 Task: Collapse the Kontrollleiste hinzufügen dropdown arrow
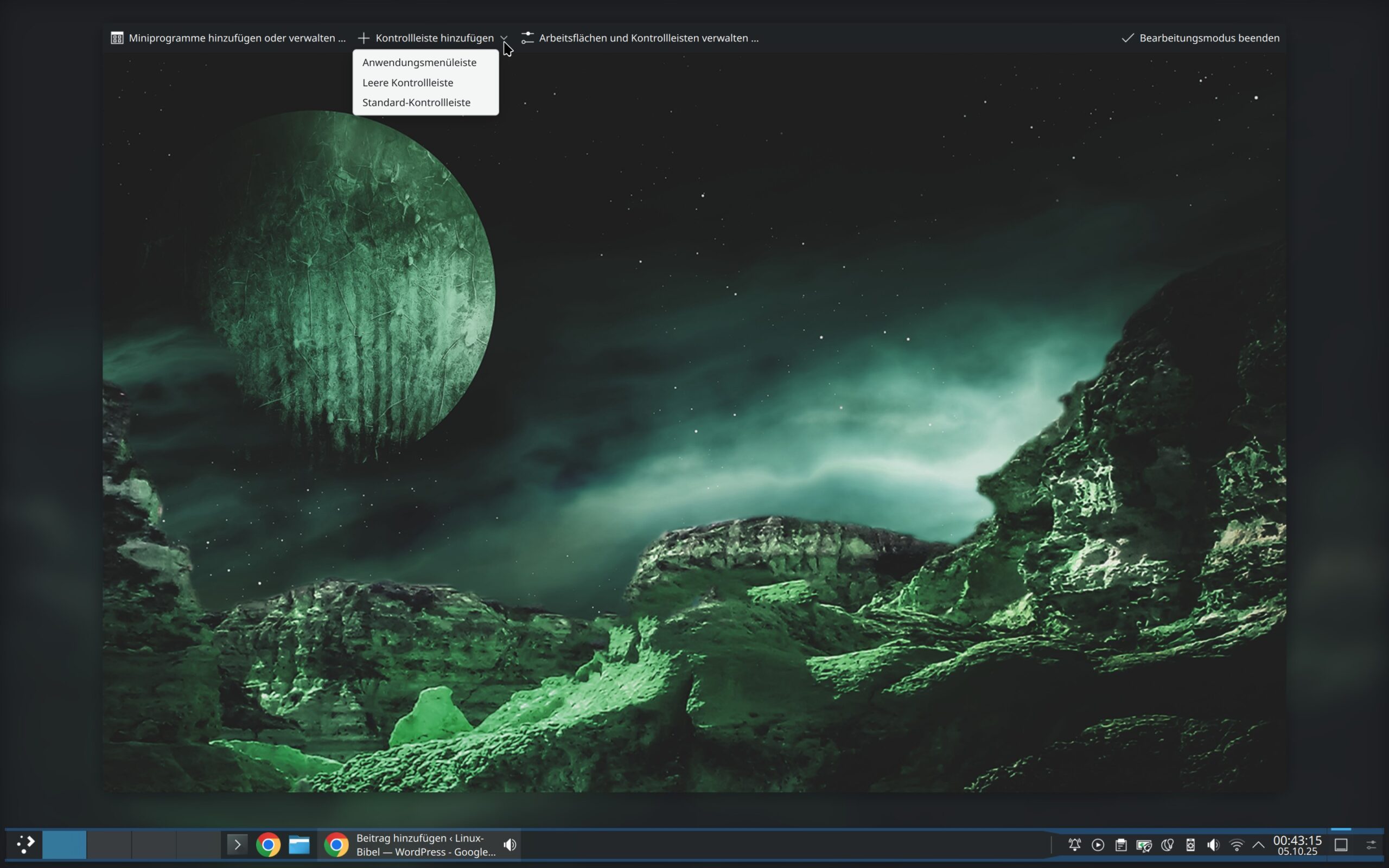click(x=504, y=38)
